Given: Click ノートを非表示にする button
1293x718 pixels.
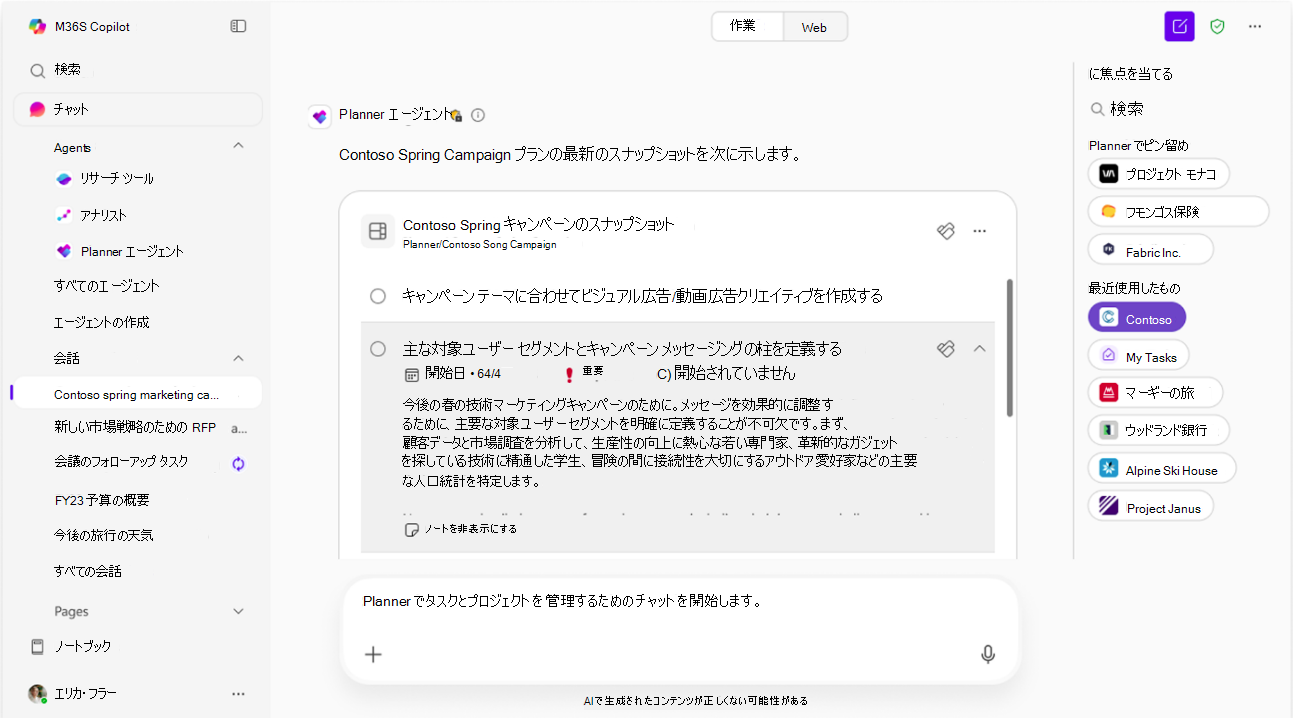Looking at the screenshot, I should pyautogui.click(x=461, y=529).
